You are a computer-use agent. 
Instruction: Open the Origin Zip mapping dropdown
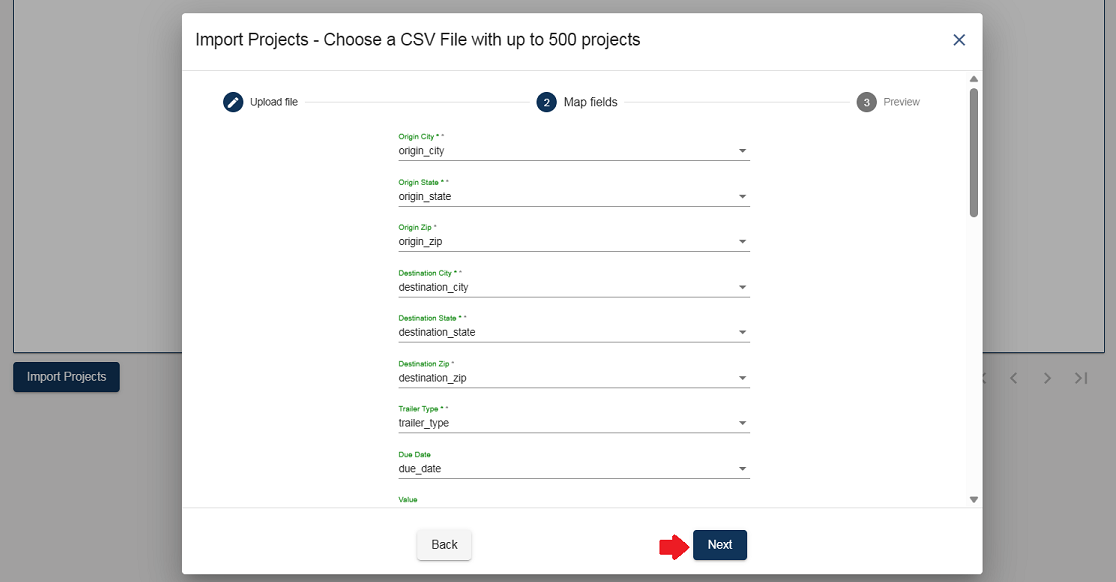[x=742, y=242]
